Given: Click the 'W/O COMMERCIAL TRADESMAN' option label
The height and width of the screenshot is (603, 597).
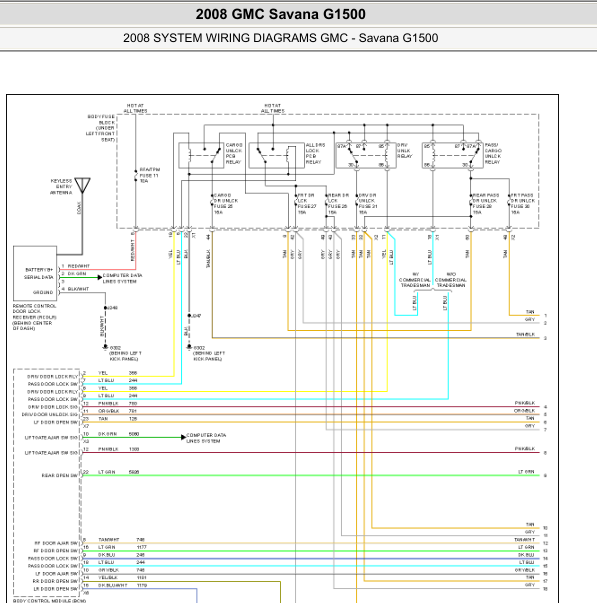Looking at the screenshot, I should click(450, 280).
